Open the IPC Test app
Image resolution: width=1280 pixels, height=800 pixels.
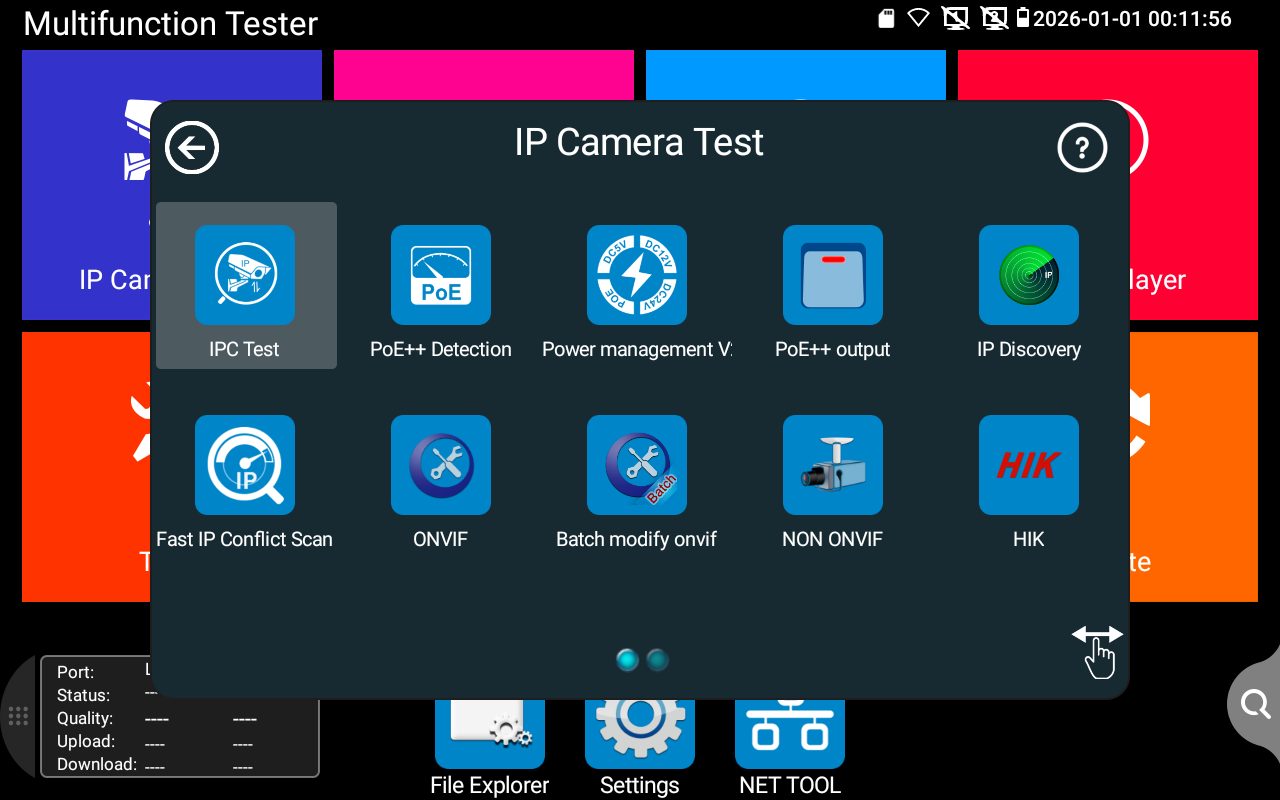pos(245,286)
